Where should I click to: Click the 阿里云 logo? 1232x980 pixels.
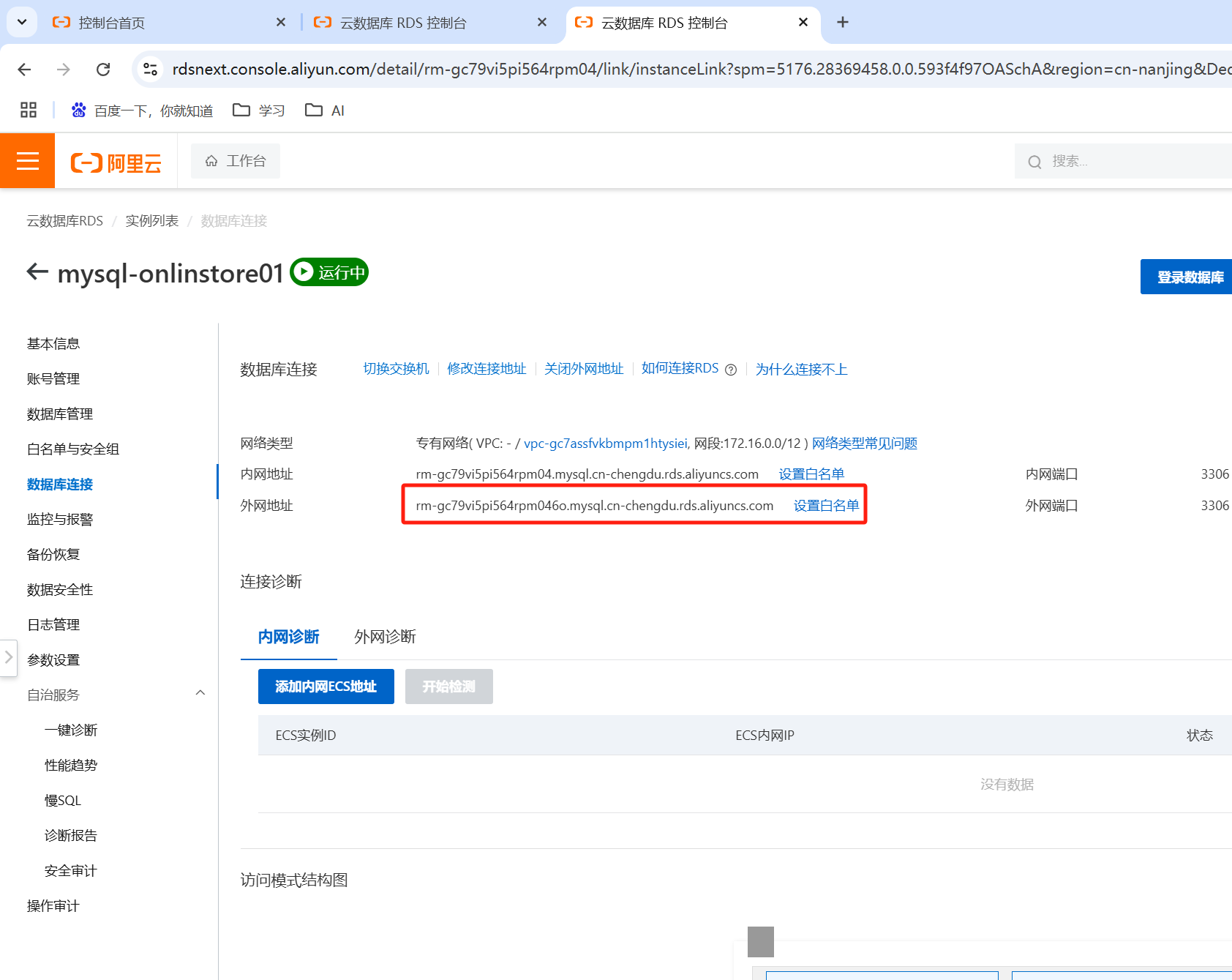point(116,162)
